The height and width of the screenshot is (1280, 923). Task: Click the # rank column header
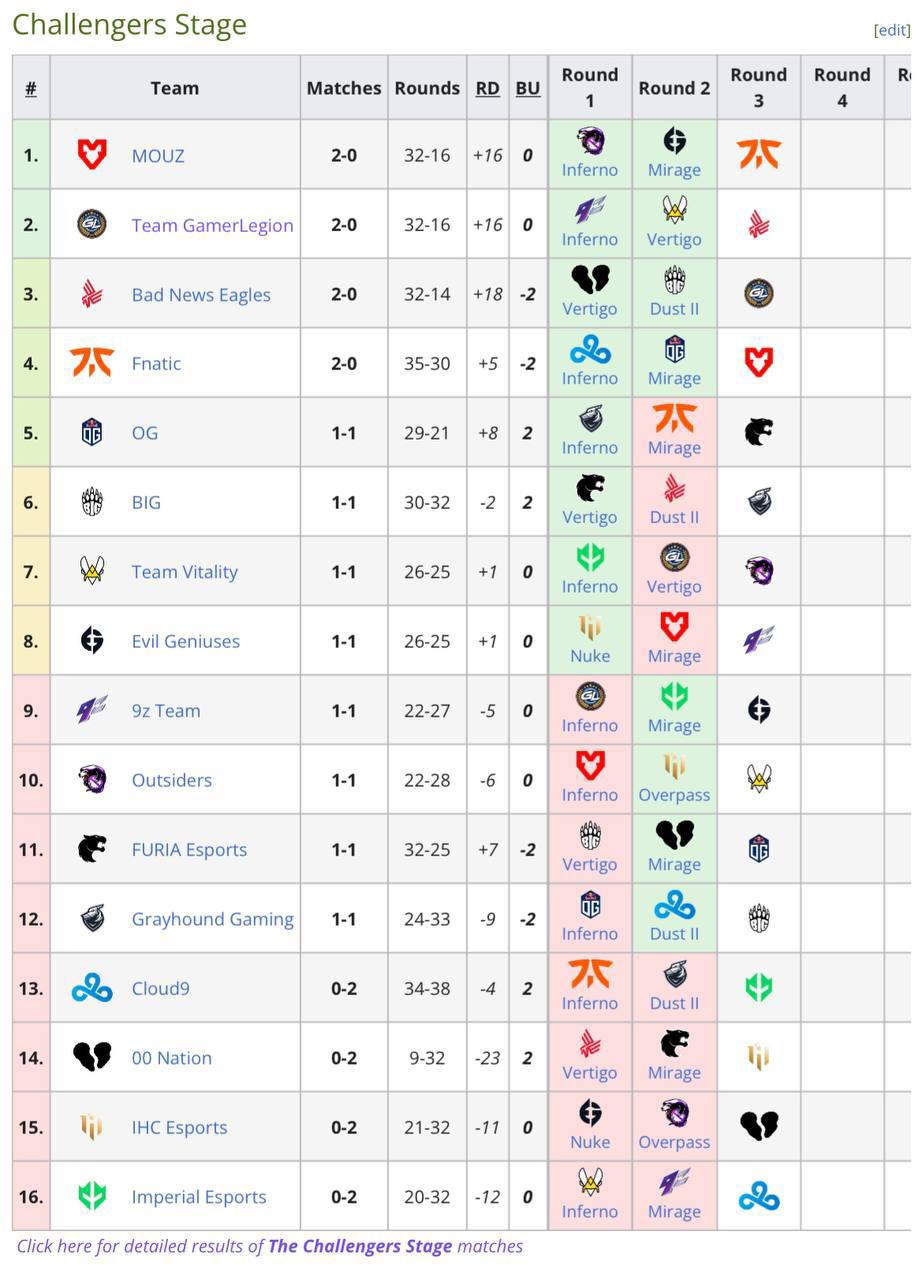(x=31, y=88)
